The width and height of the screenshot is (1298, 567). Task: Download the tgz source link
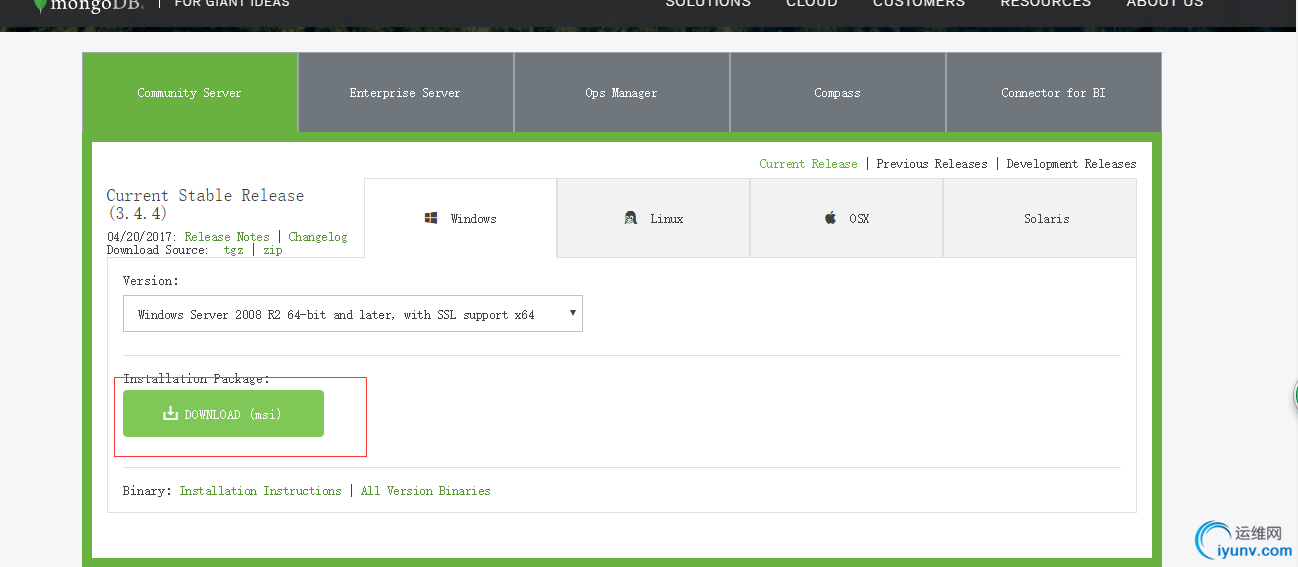[234, 250]
